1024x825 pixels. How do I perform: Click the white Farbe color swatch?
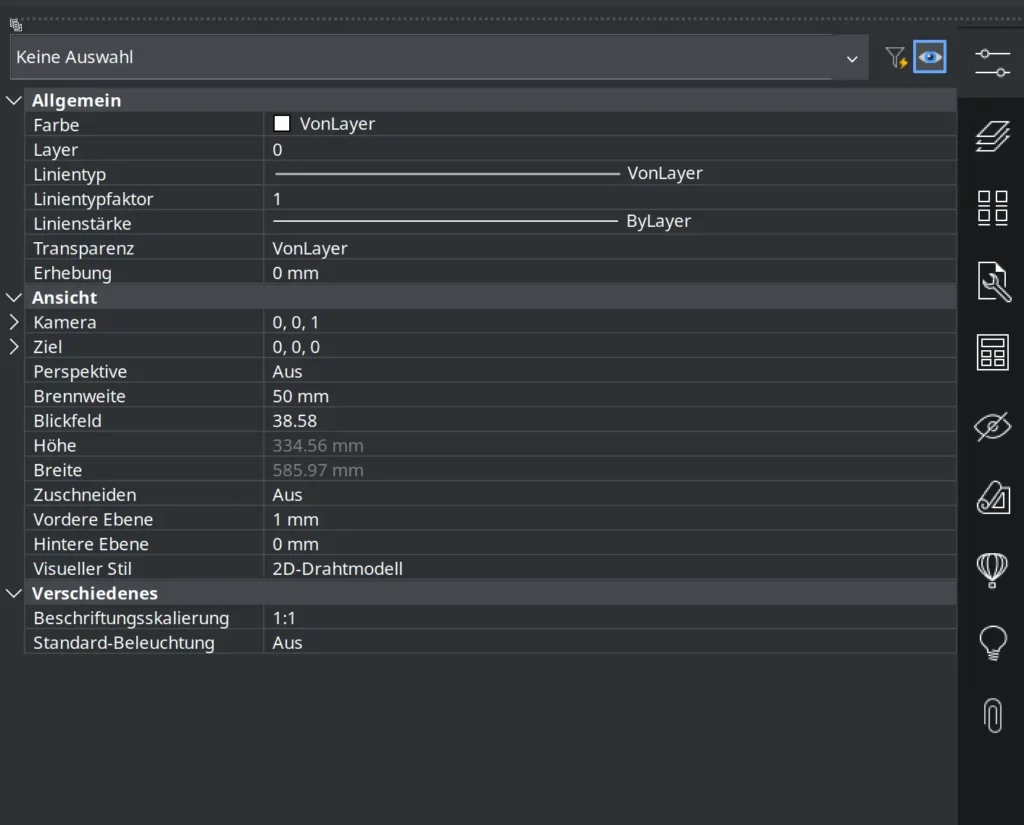[281, 123]
